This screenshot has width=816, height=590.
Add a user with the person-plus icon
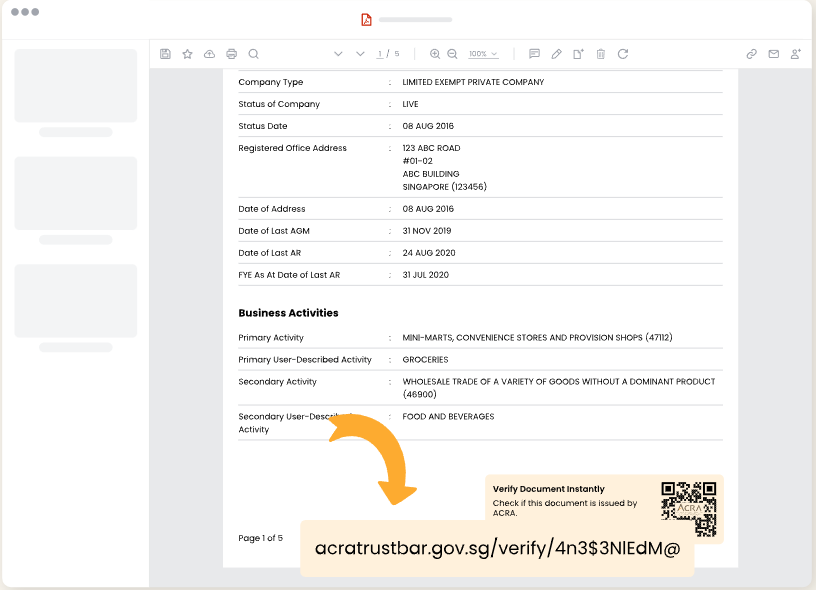pyautogui.click(x=796, y=54)
